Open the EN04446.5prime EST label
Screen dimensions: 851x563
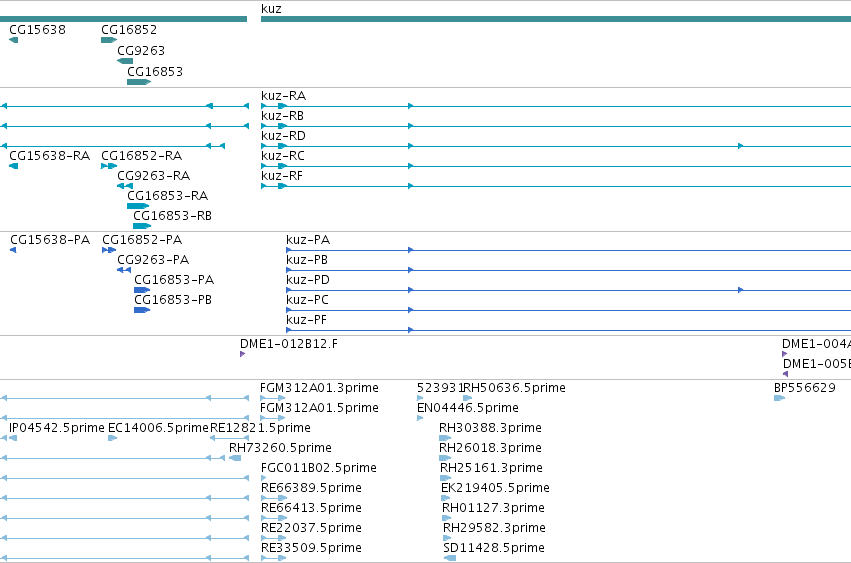point(468,408)
